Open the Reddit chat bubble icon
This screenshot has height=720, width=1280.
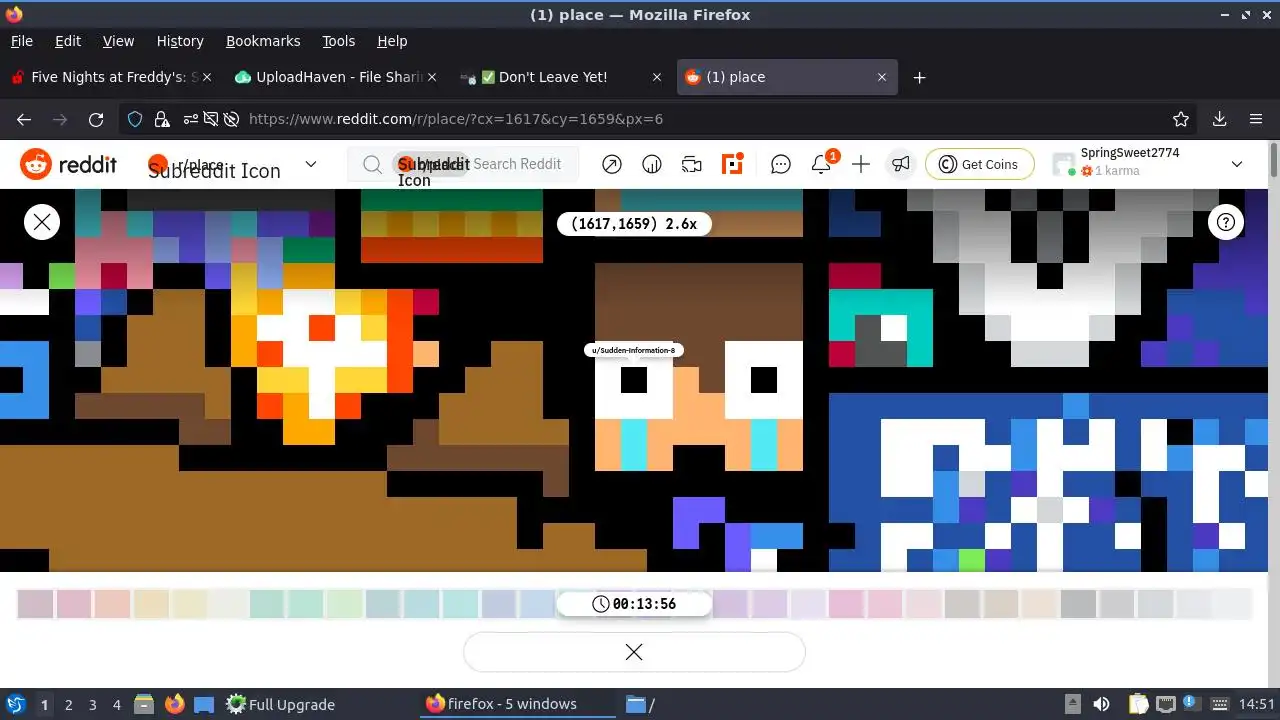pos(781,164)
